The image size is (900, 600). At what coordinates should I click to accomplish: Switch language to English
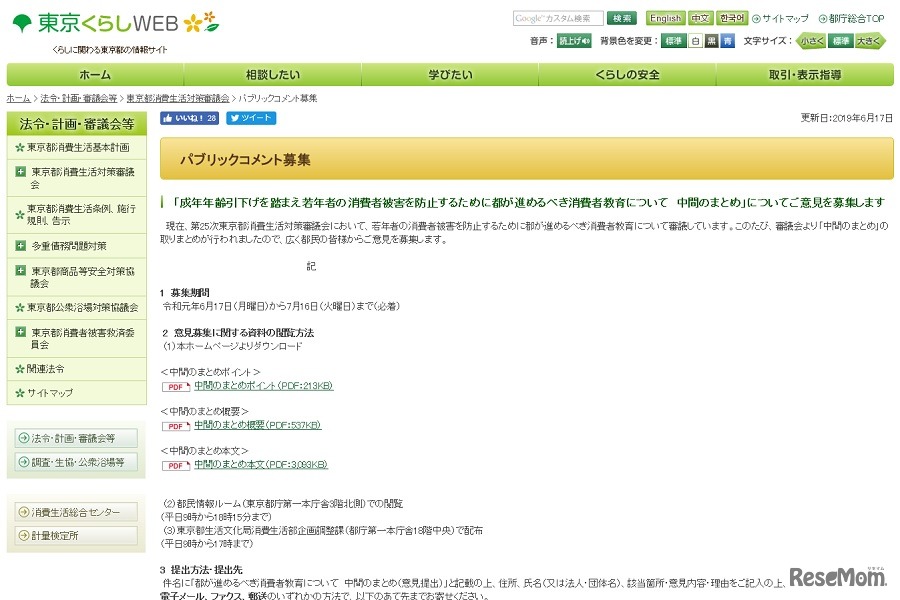665,18
